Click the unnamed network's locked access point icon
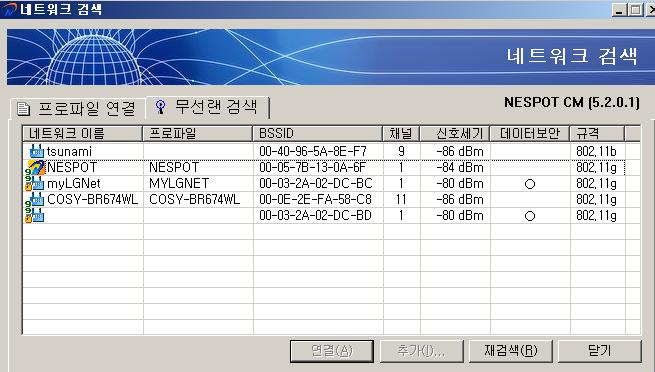Viewport: 655px width, 372px height. 35,215
